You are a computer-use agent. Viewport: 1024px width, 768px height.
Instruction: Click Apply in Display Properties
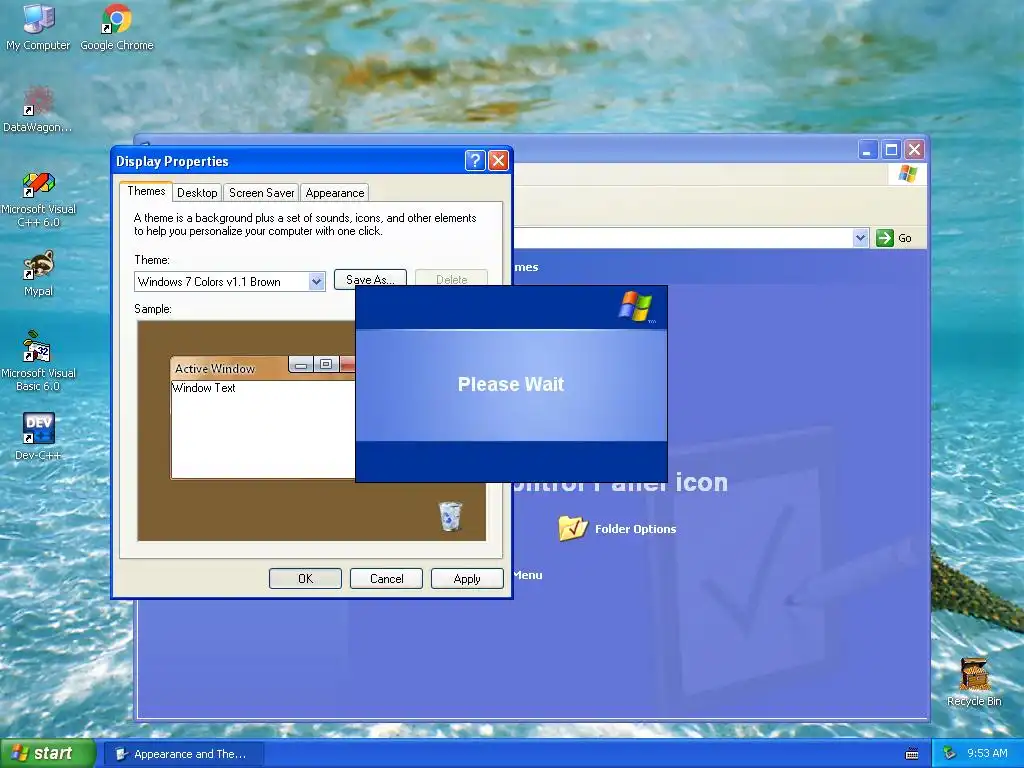point(467,579)
